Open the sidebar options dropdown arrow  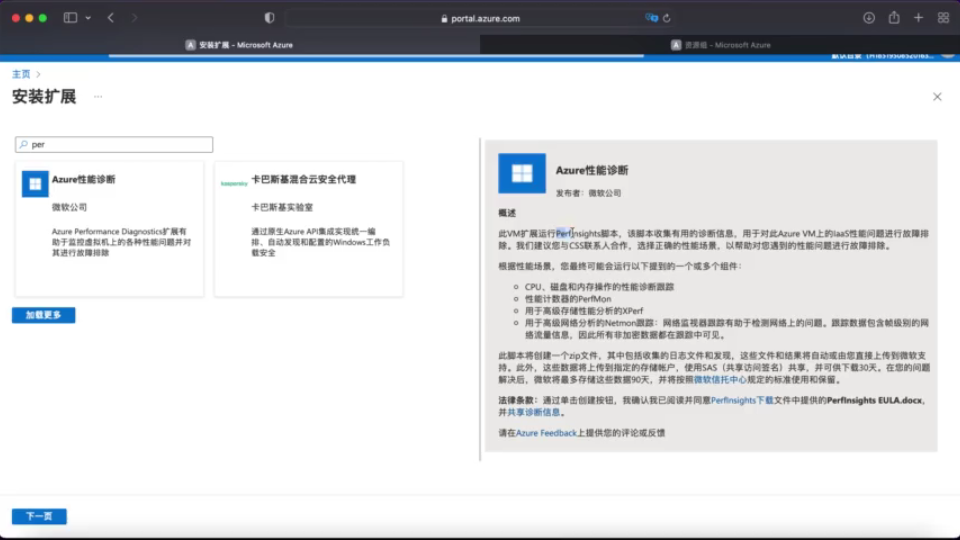tap(88, 18)
